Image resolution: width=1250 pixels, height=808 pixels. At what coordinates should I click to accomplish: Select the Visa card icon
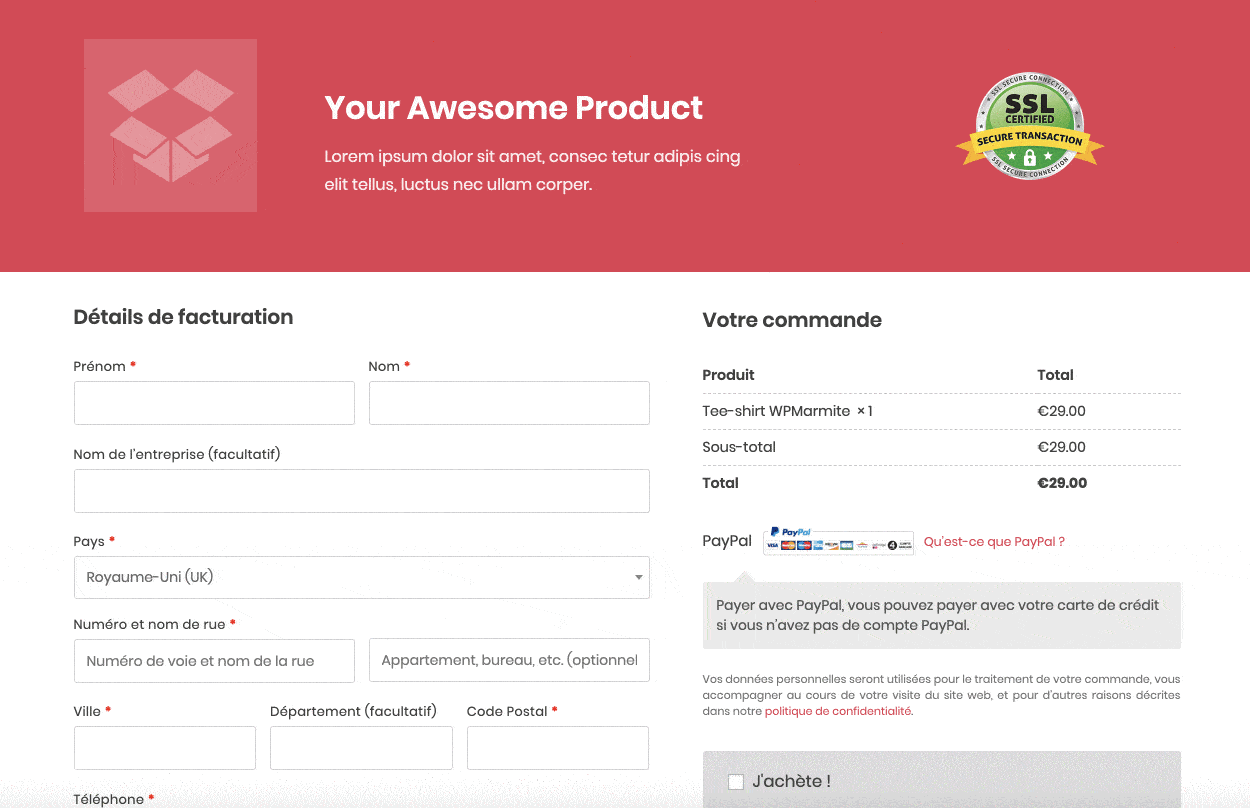[773, 545]
